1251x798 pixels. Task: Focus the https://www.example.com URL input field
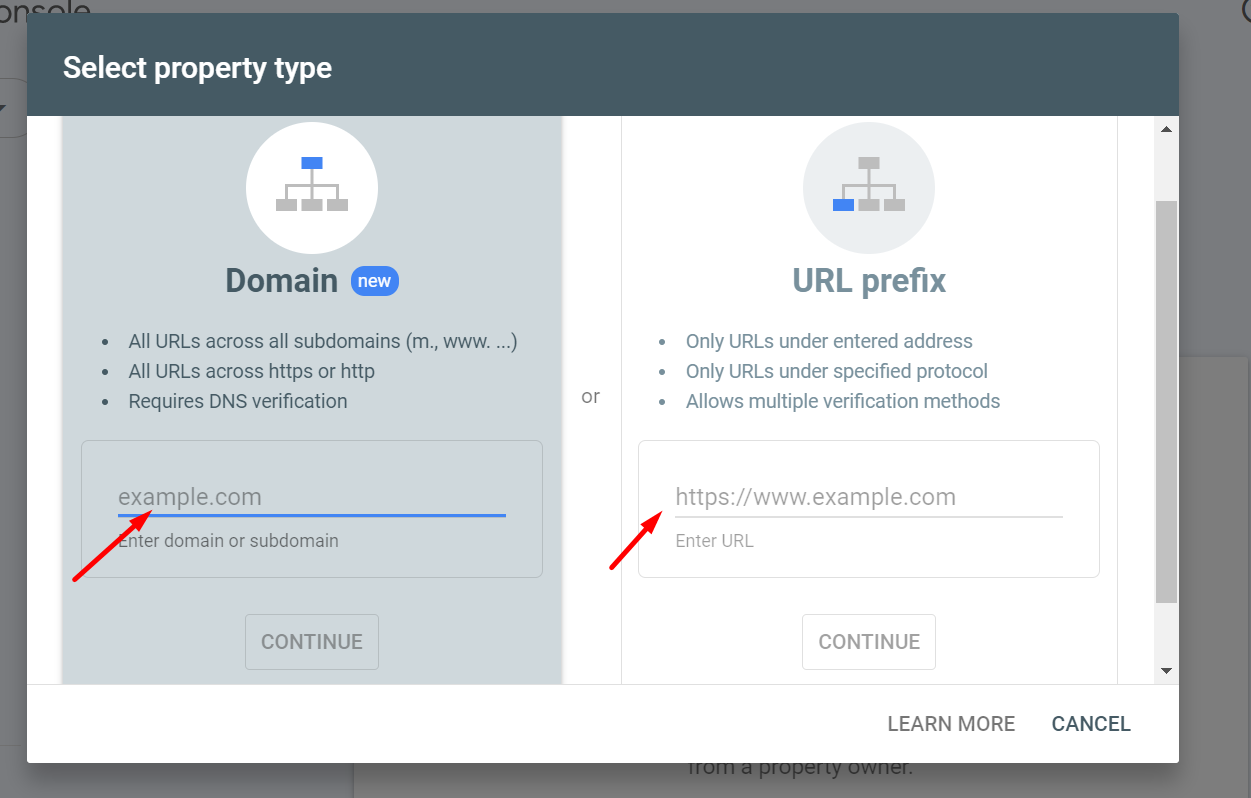point(869,497)
